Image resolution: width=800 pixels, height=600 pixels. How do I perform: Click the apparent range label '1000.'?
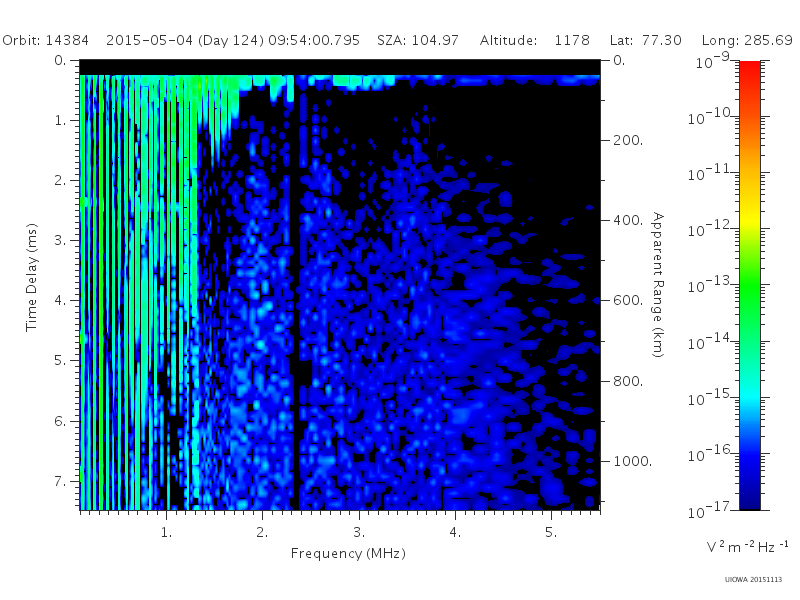tap(633, 461)
